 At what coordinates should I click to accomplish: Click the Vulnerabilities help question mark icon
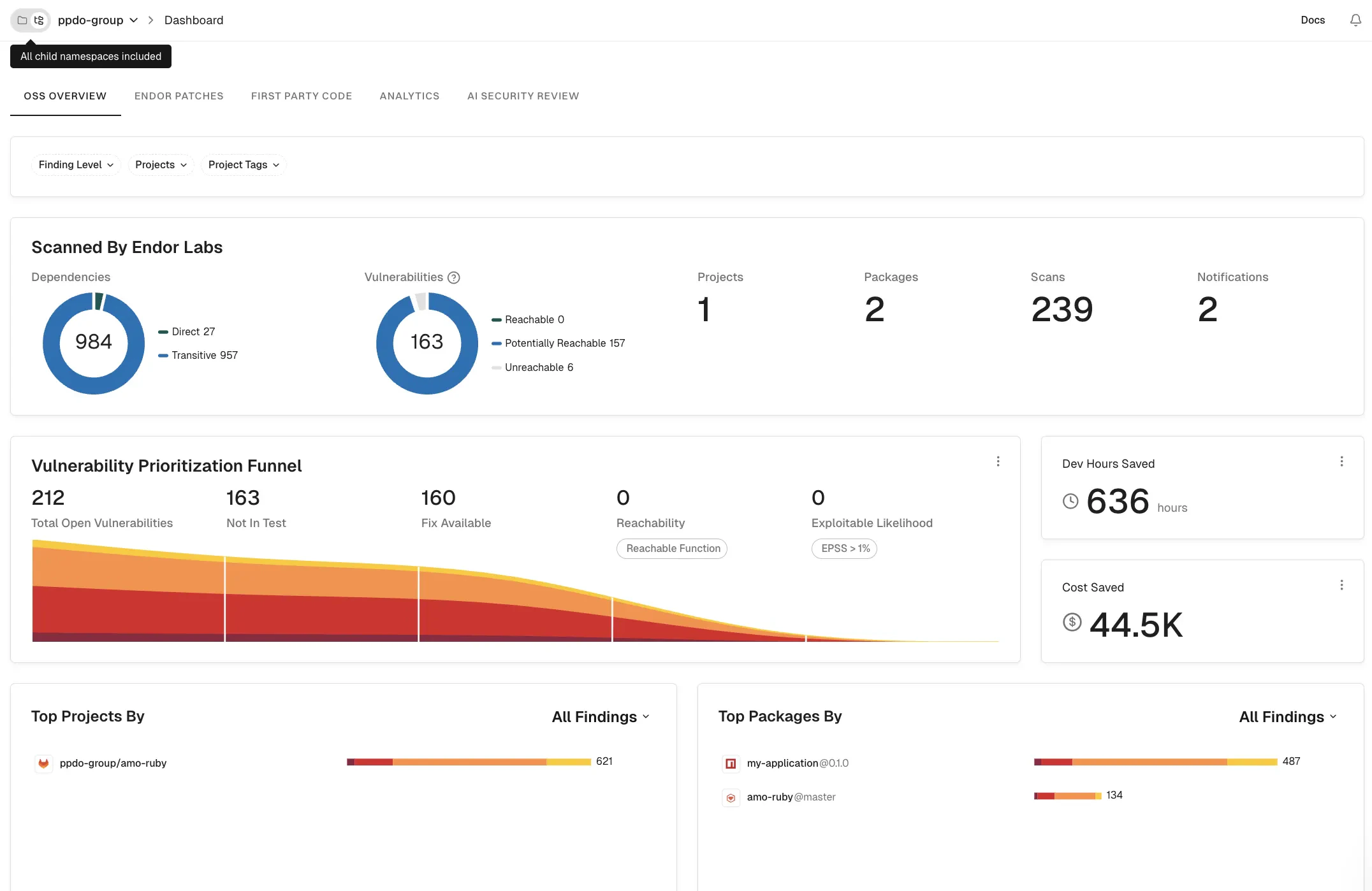pos(453,277)
